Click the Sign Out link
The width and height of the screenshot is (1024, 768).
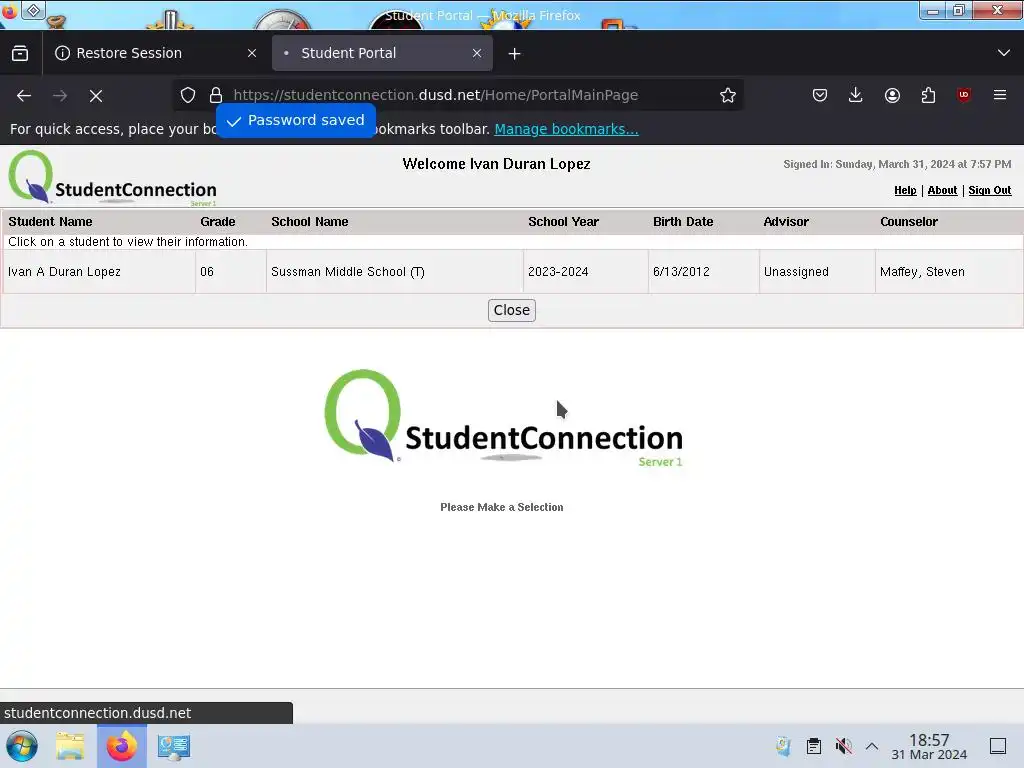coord(989,190)
